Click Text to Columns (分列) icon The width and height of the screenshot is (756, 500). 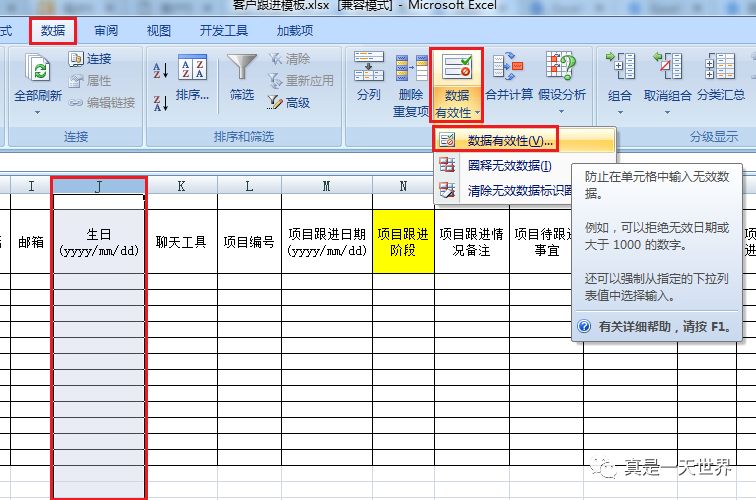(x=368, y=70)
